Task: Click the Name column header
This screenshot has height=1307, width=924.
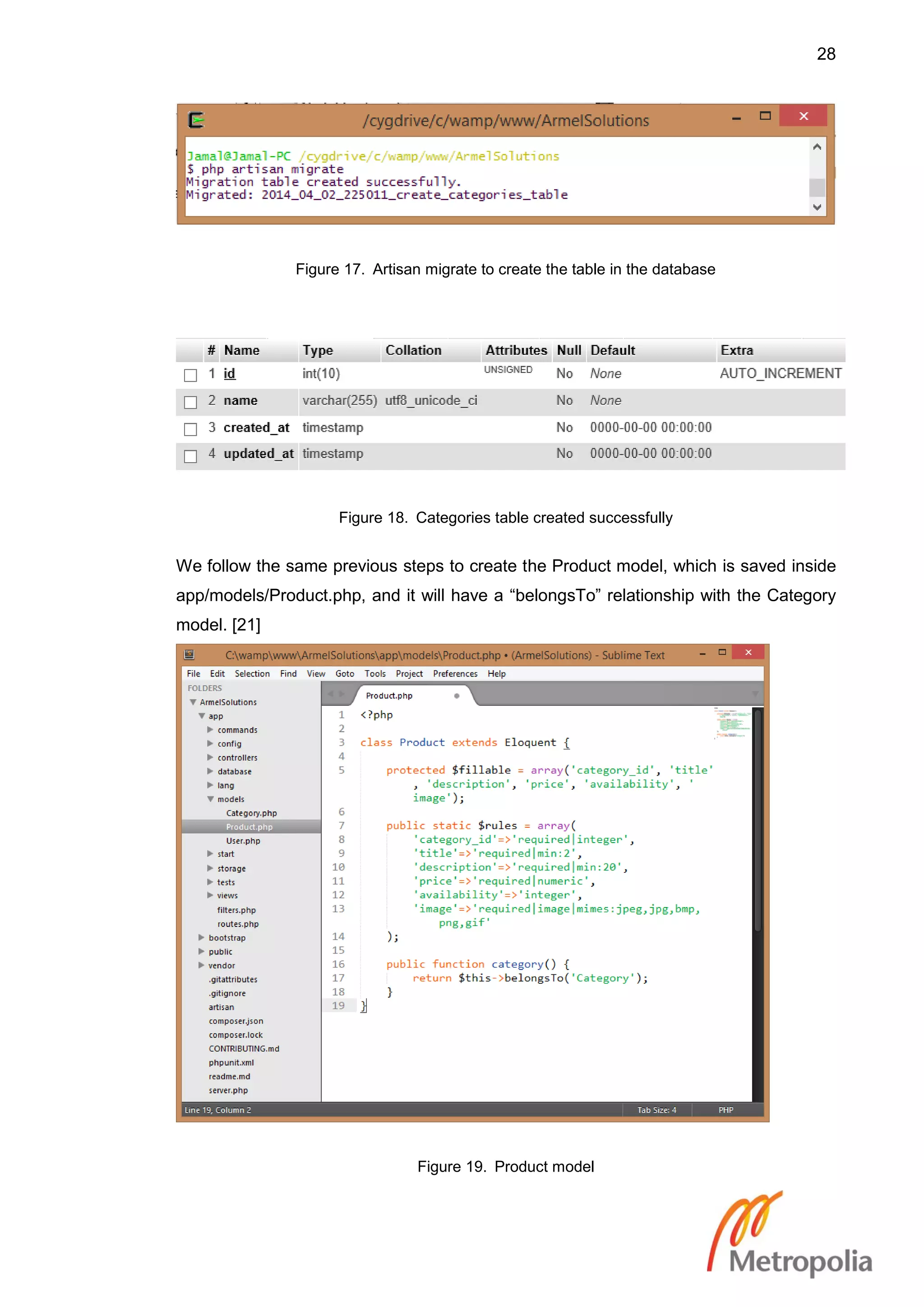Action: coord(242,350)
